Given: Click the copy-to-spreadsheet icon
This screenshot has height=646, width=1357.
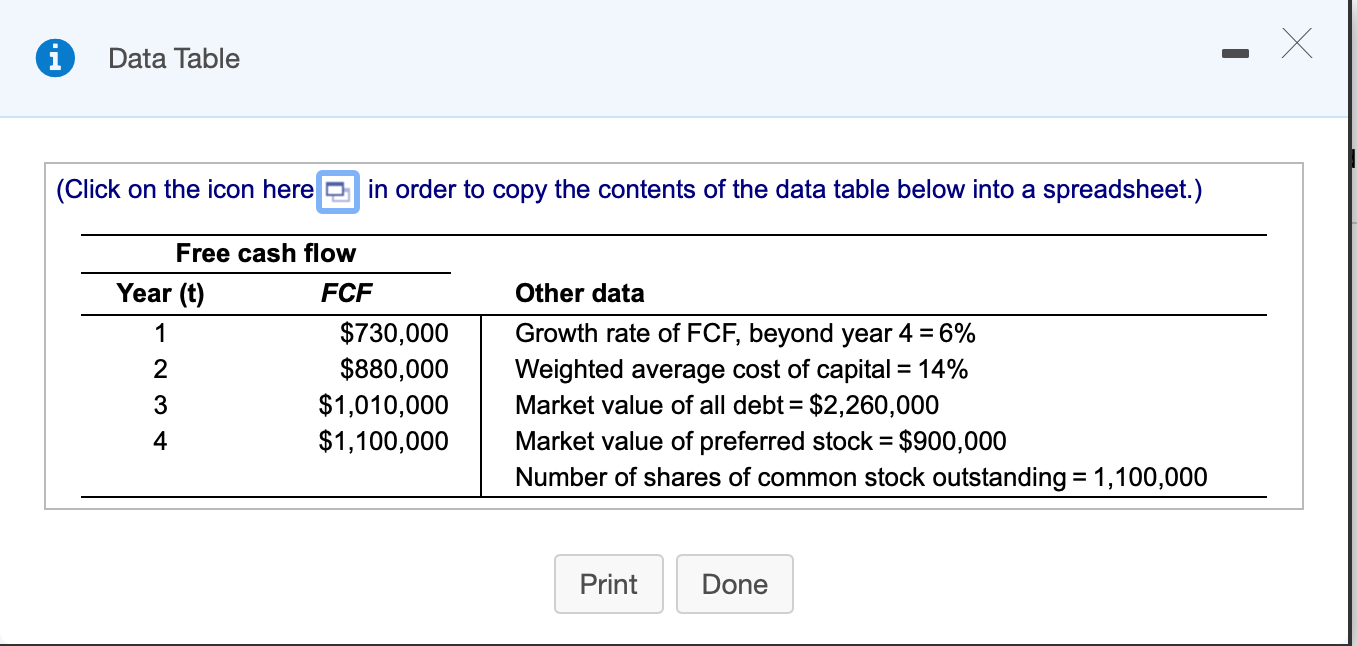Looking at the screenshot, I should [340, 190].
